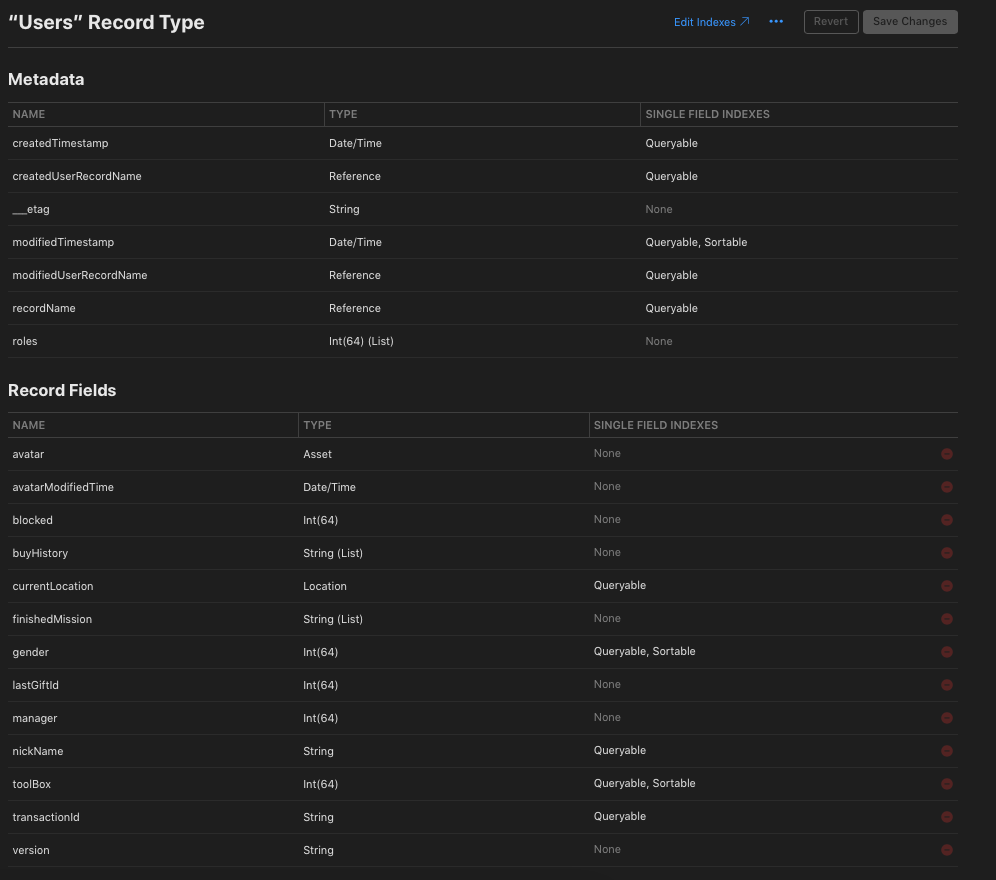Edit gender Queryable, Sortable index setting
This screenshot has height=880, width=996.
[645, 652]
